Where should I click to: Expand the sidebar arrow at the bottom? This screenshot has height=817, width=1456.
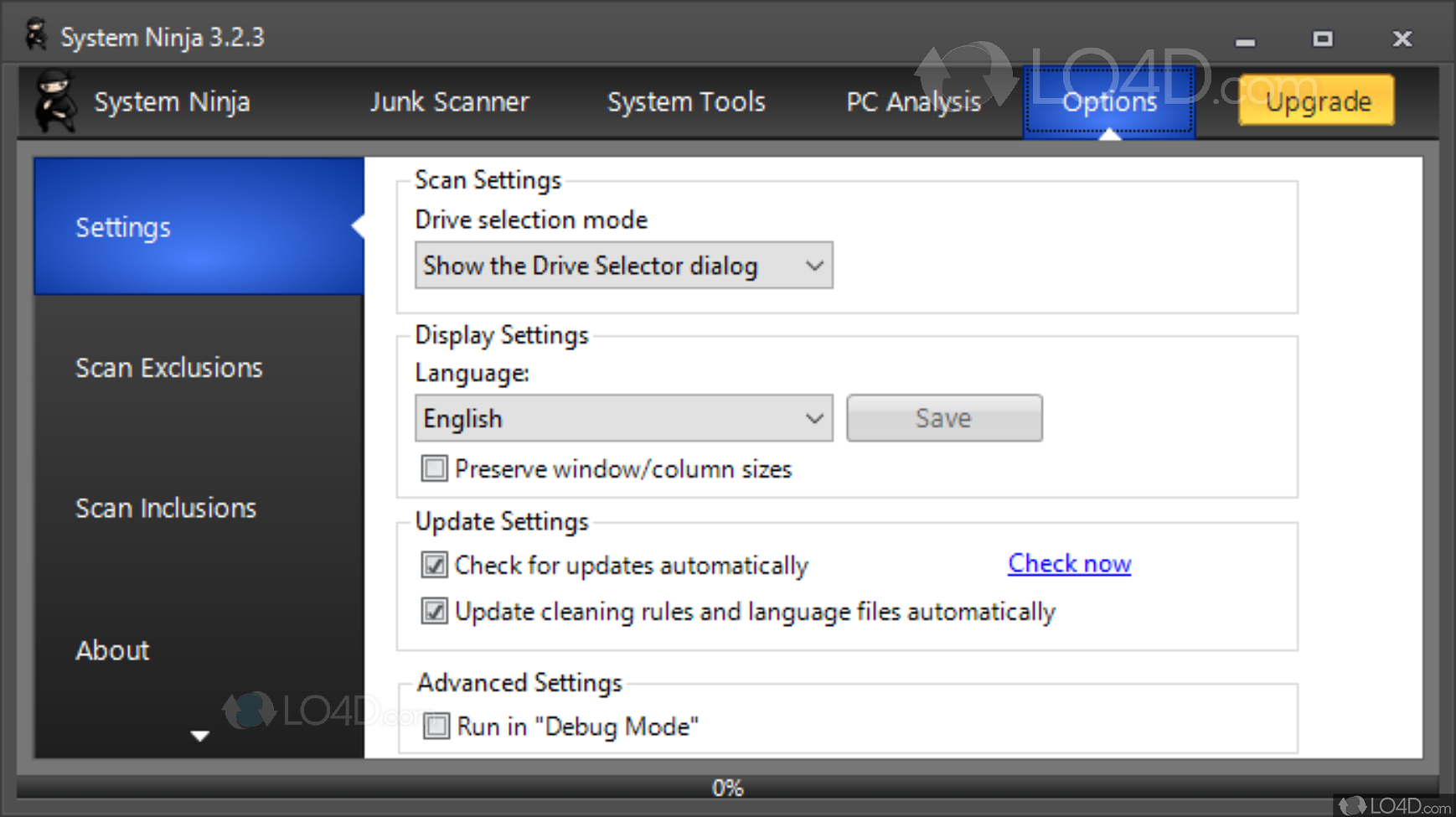click(199, 736)
